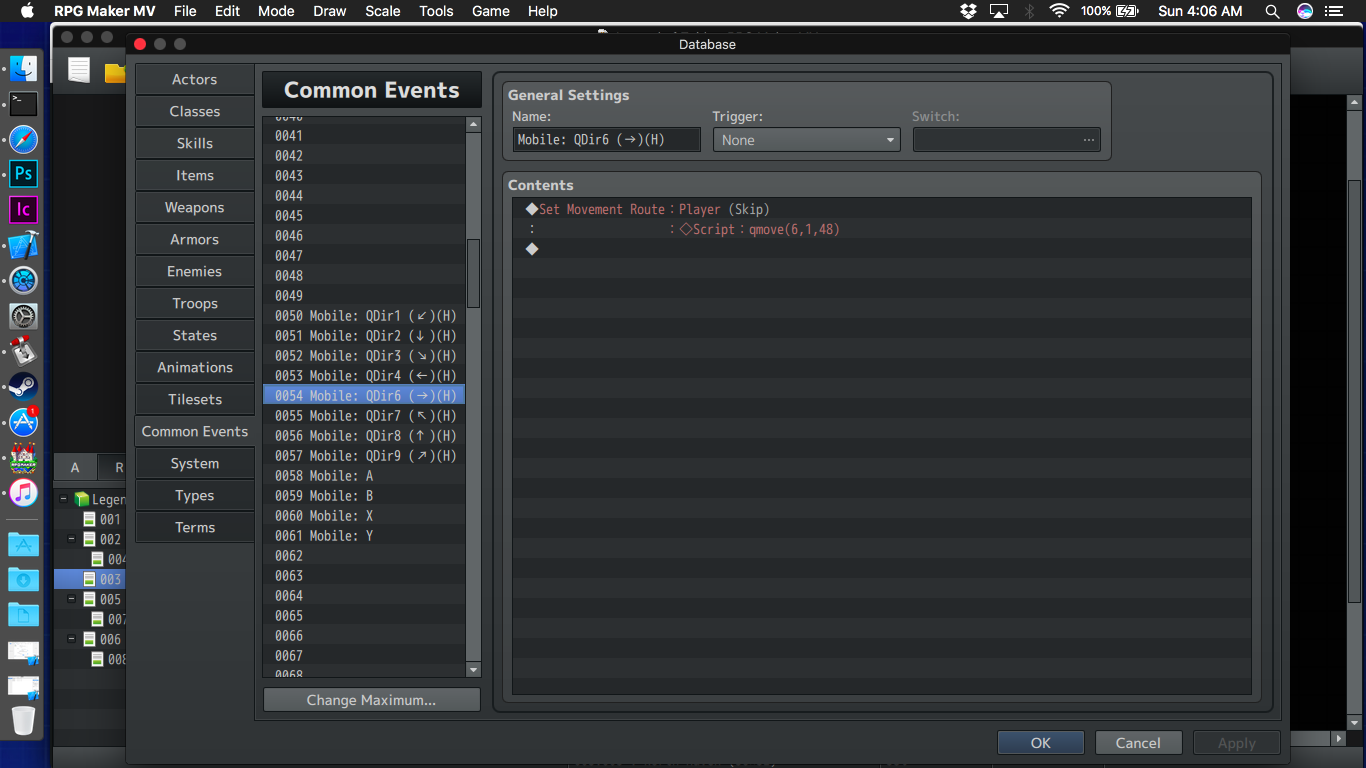Screen dimensions: 1366x768
Task: Collapse the root project node in the map tree
Action: coord(63,499)
